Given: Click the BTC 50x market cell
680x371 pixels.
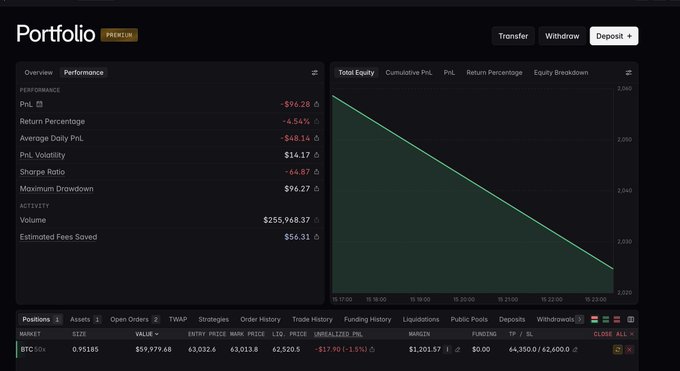Looking at the screenshot, I should click(33, 349).
